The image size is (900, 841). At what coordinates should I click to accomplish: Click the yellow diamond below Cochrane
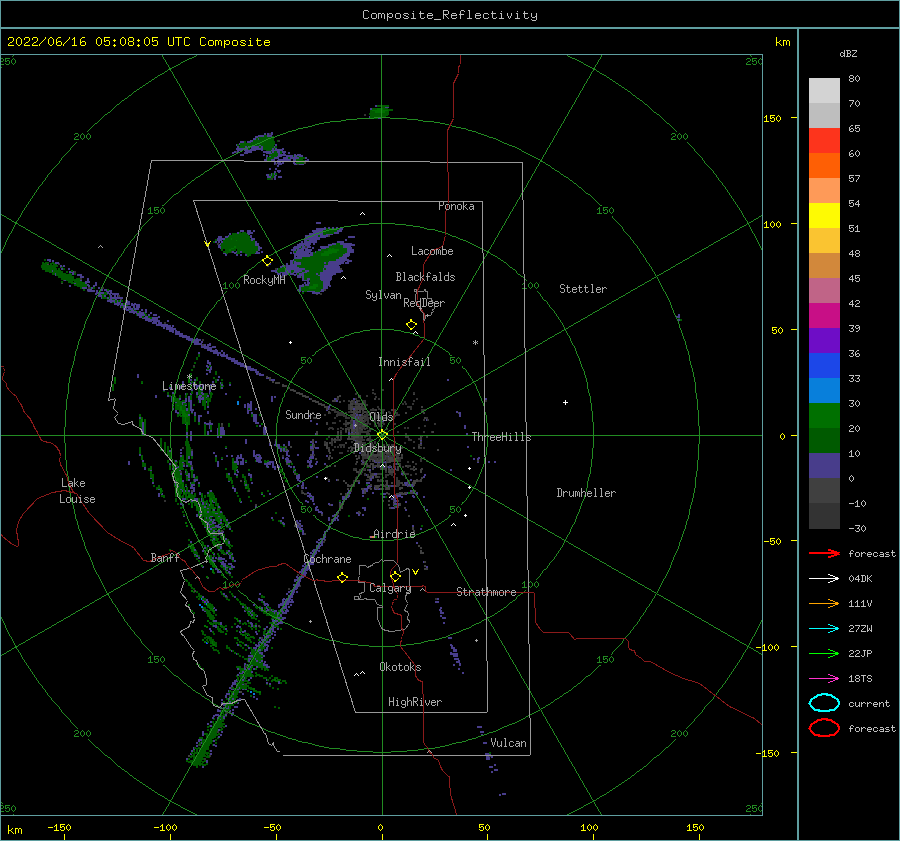tap(342, 577)
